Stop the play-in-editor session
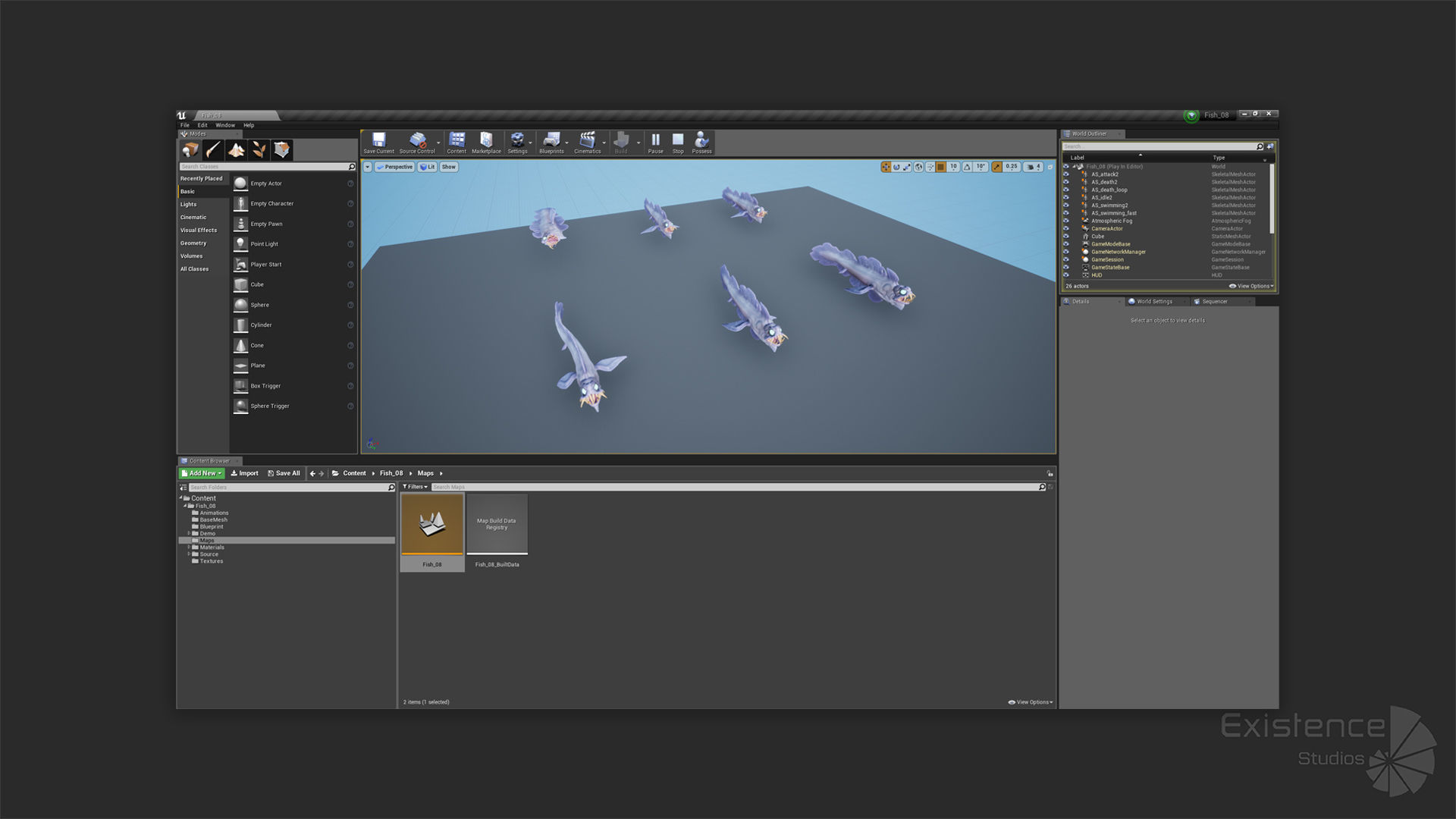Viewport: 1456px width, 819px height. coord(678,141)
